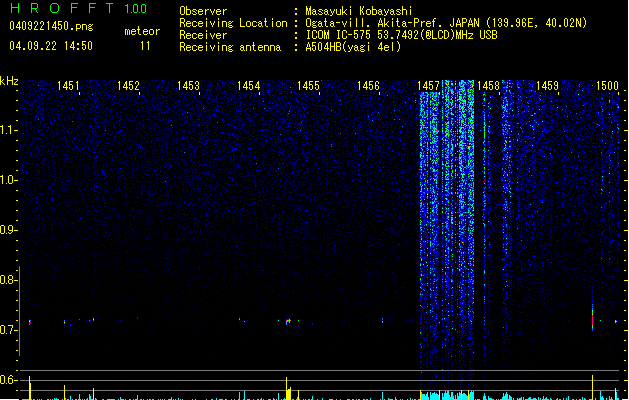Click the Receiver label
Viewport: 629px width, 400px height.
(x=203, y=35)
